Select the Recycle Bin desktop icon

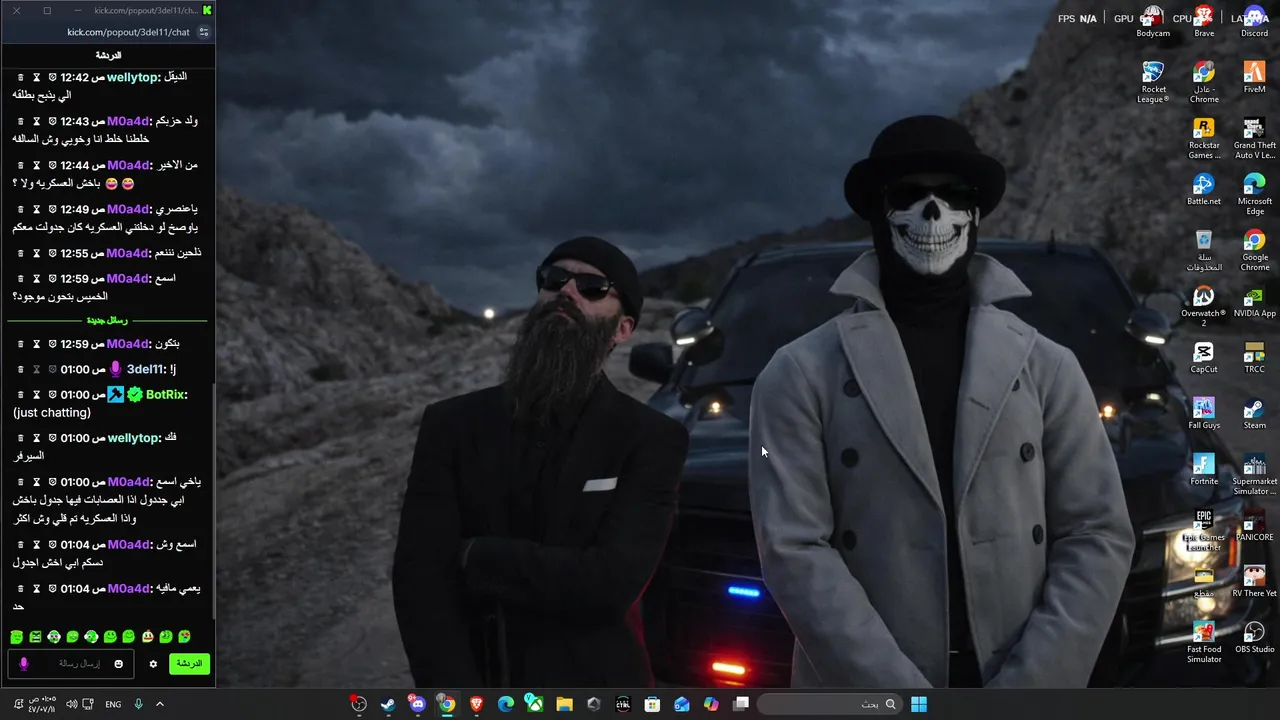tap(1204, 250)
